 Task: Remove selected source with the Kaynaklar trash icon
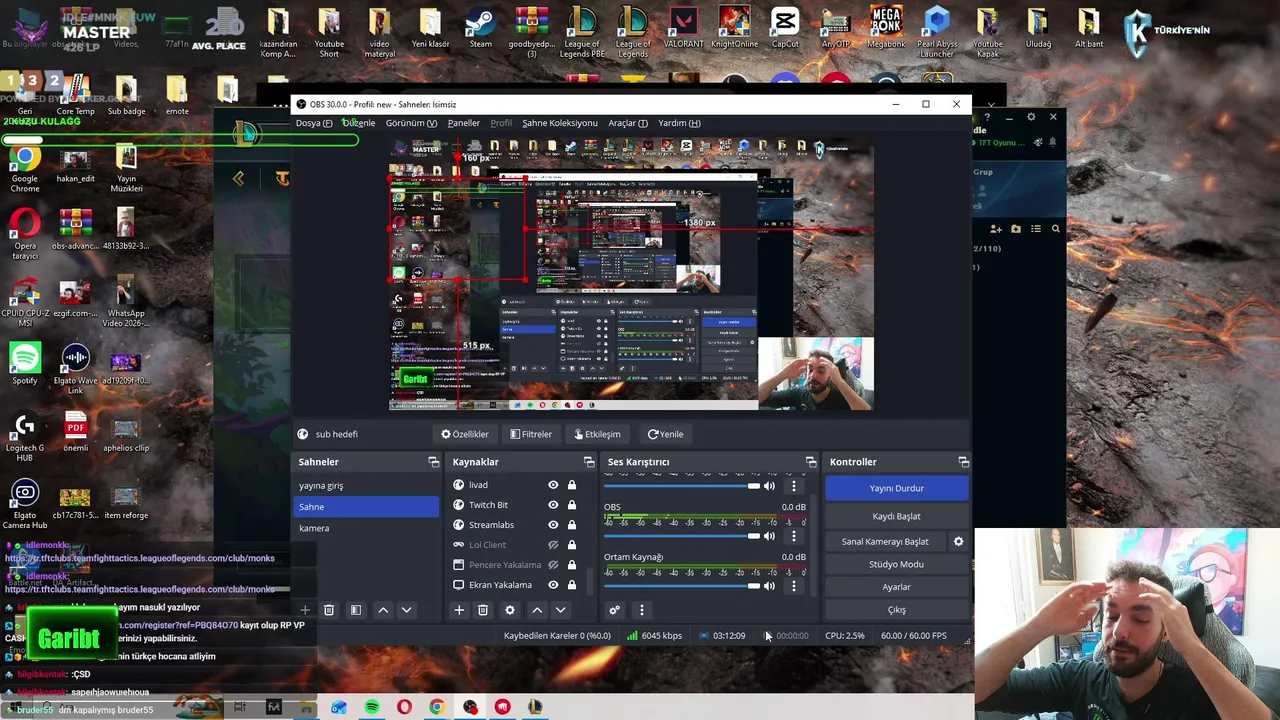click(483, 610)
